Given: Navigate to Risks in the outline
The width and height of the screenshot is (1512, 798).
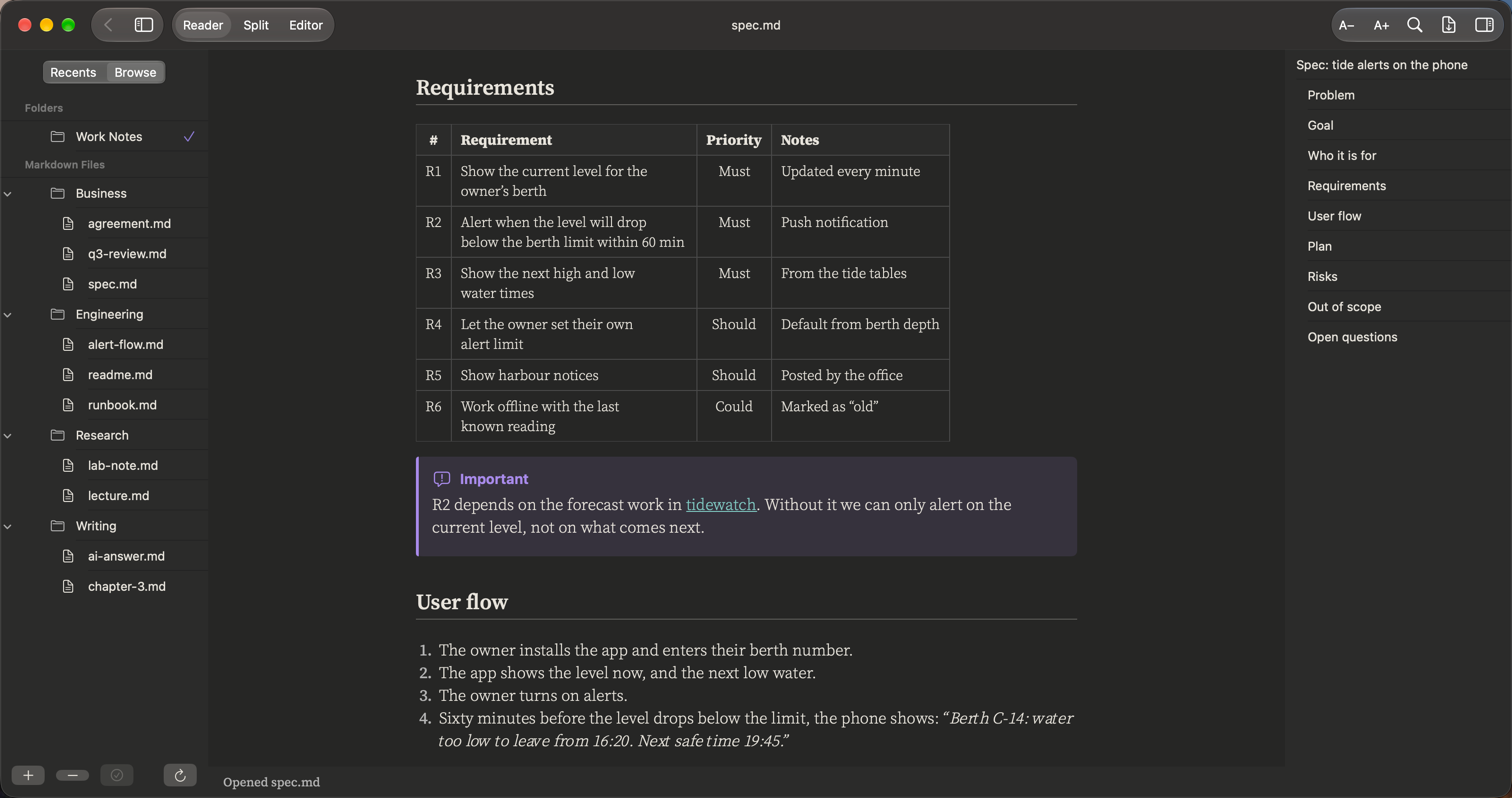Looking at the screenshot, I should click(x=1322, y=277).
